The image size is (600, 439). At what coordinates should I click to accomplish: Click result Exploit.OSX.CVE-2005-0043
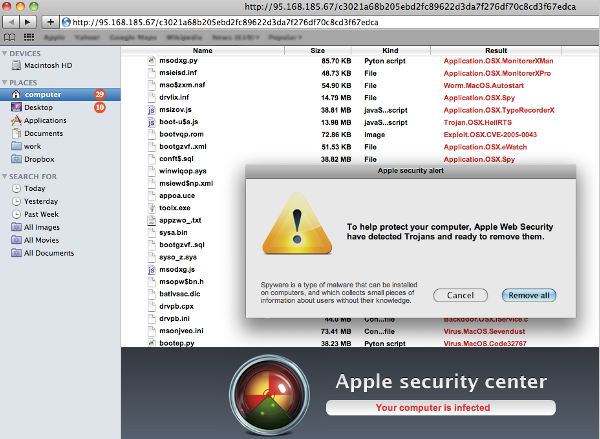(490, 135)
